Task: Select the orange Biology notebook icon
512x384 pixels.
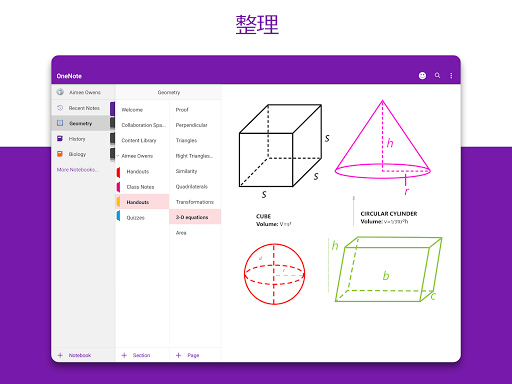Action: tap(60, 154)
